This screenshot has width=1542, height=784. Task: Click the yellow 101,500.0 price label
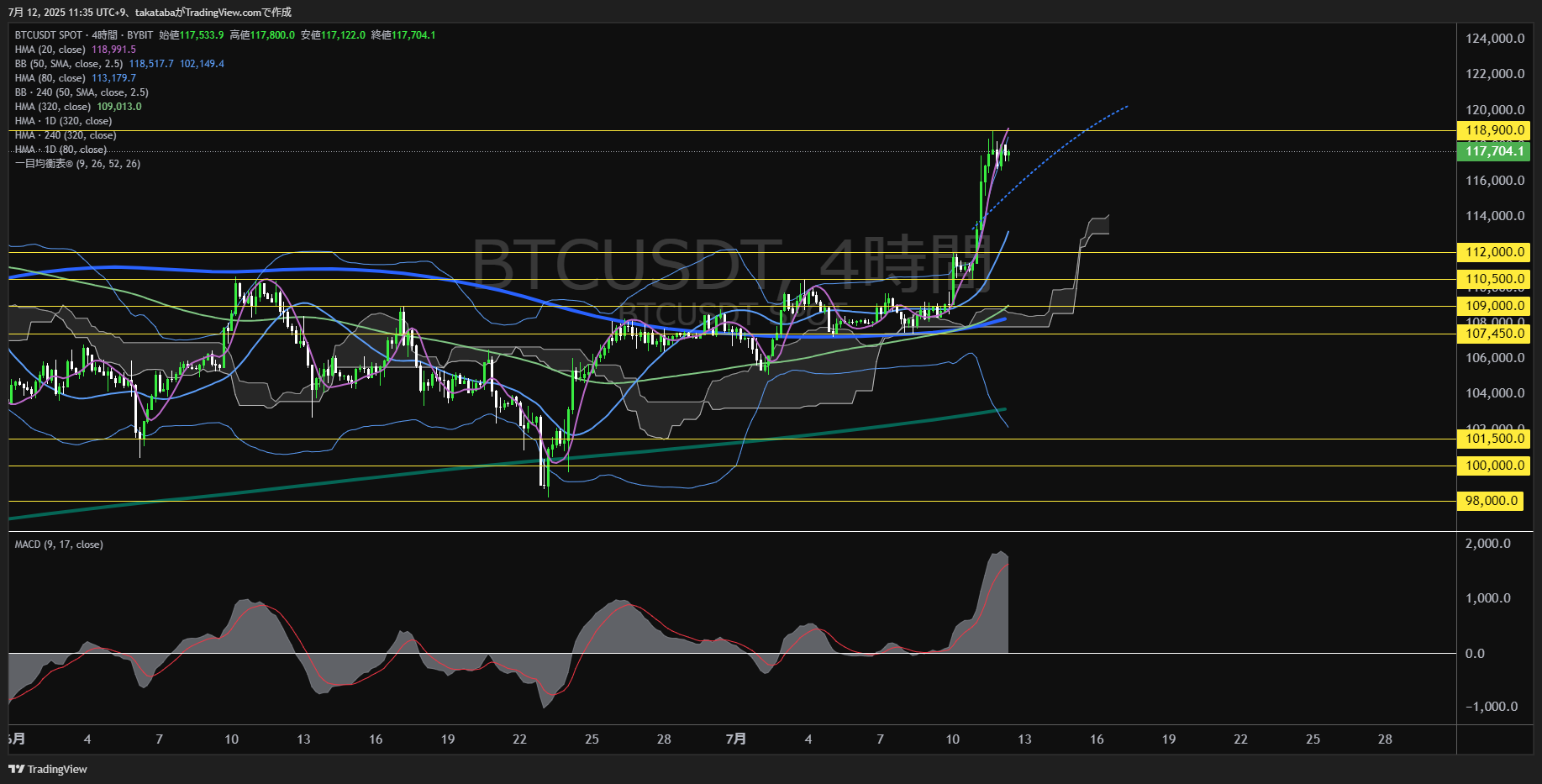coord(1493,439)
